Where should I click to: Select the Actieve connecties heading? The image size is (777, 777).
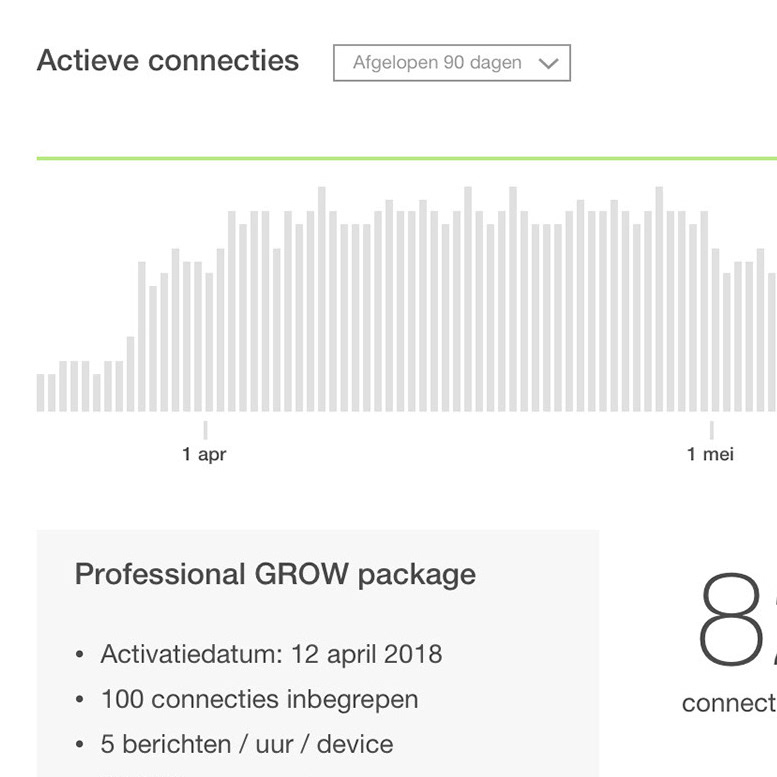click(x=168, y=60)
